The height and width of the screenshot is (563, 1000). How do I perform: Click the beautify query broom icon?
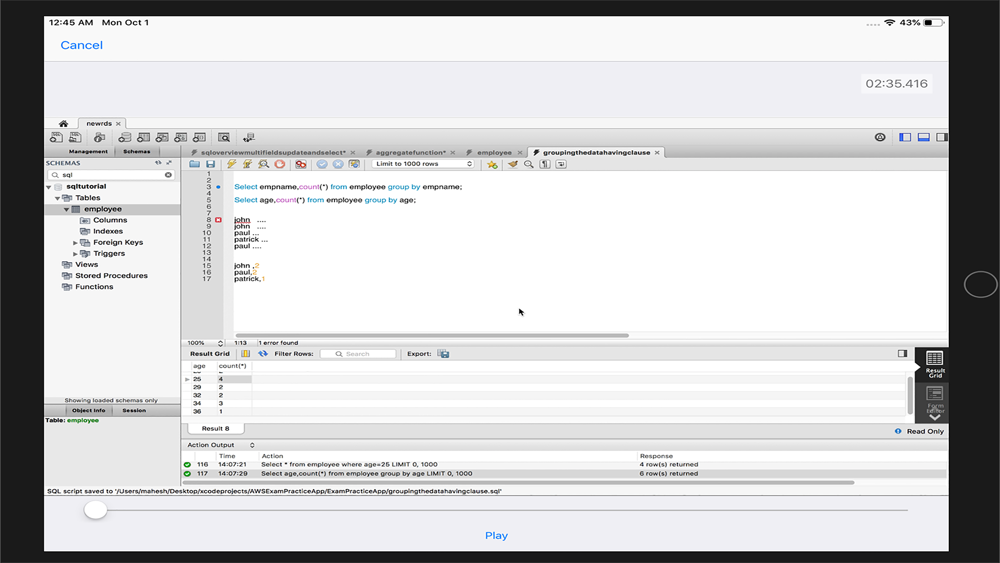pos(512,164)
